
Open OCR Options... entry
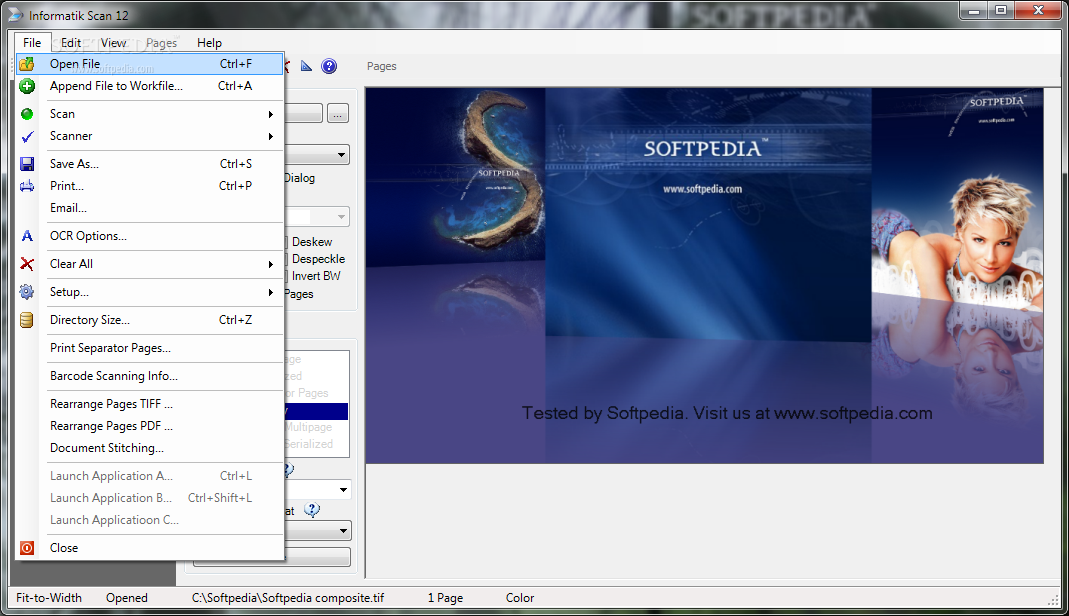(x=149, y=236)
